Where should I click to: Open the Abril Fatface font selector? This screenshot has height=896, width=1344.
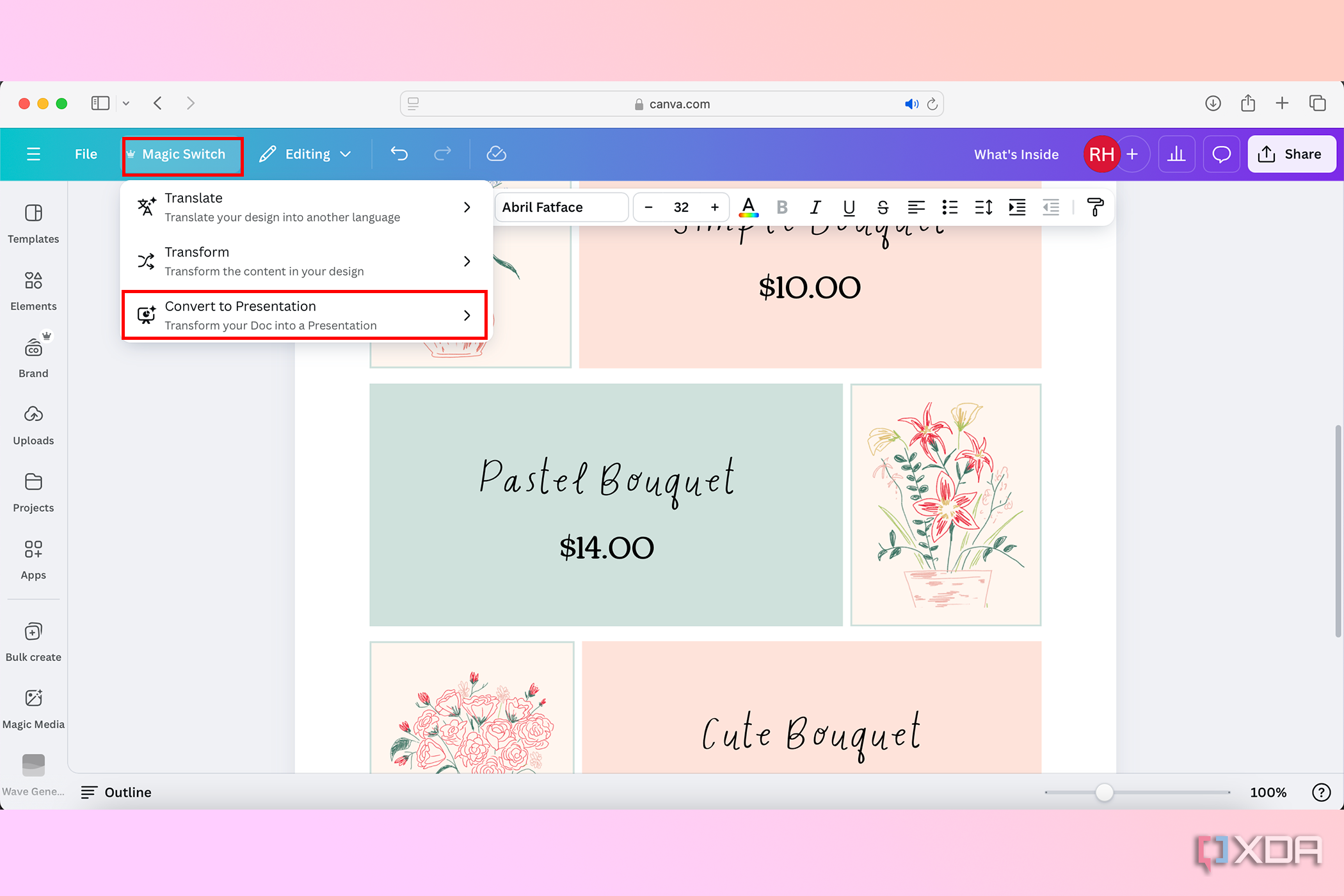tap(561, 207)
